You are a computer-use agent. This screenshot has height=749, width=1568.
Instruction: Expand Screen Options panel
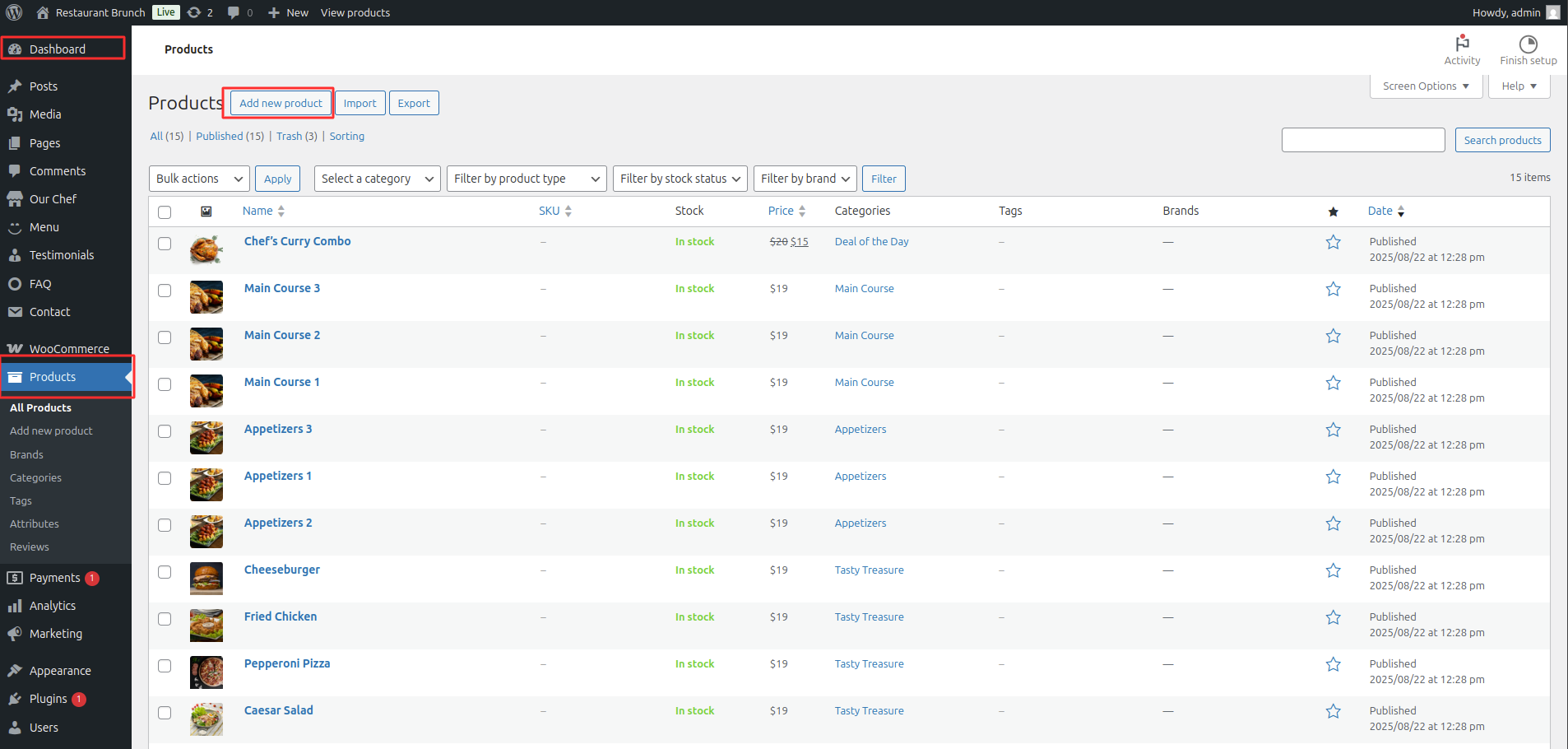coord(1426,86)
